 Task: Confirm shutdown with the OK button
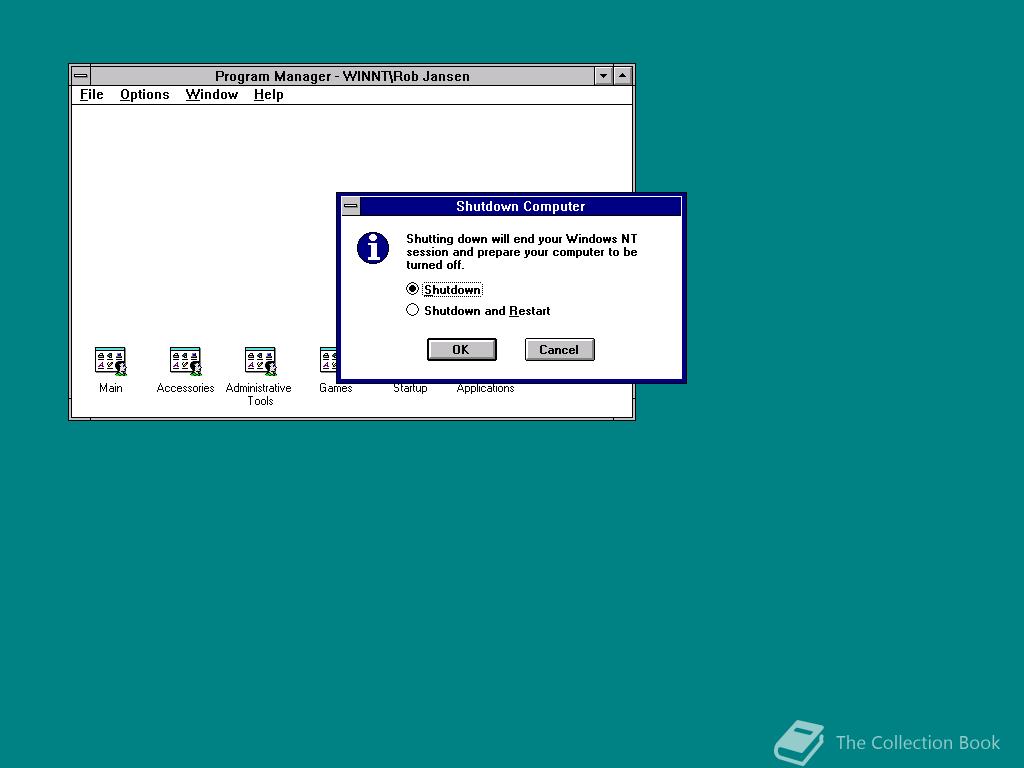tap(462, 349)
